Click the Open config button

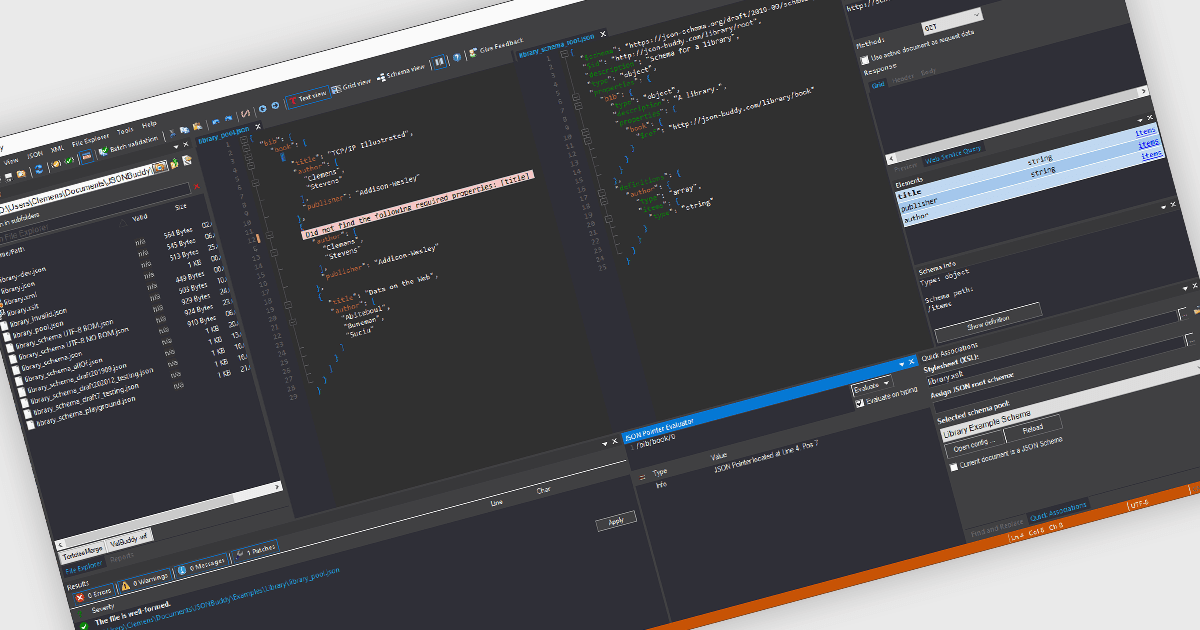coord(973,445)
